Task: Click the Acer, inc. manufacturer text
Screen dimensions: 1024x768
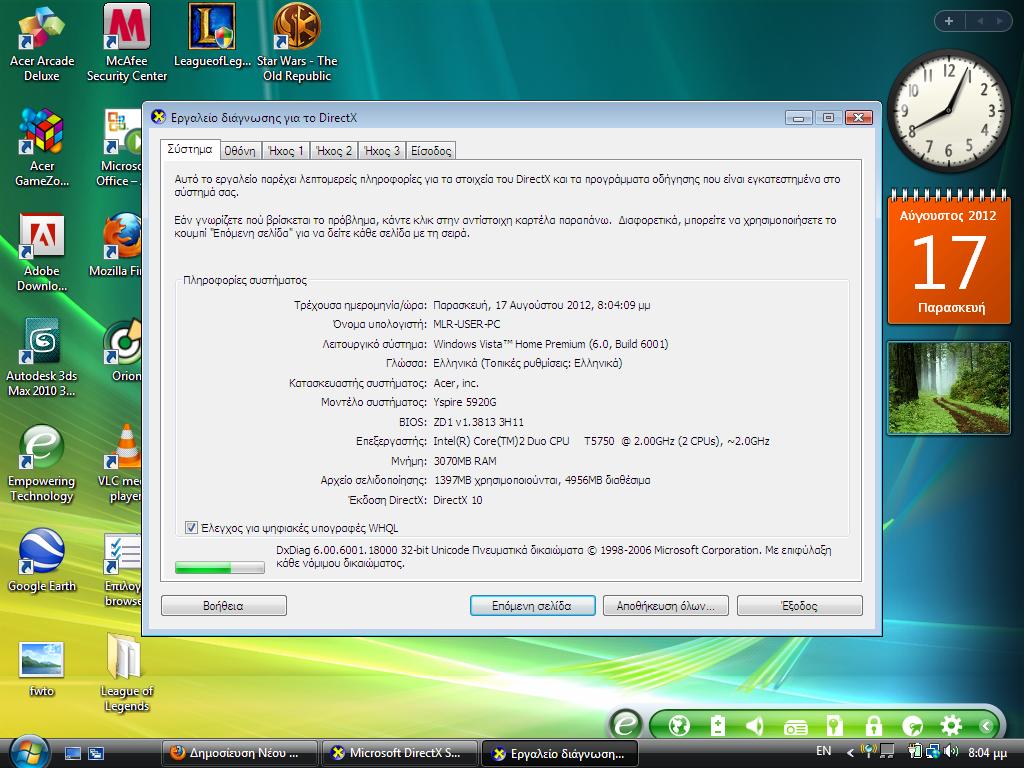Action: (456, 383)
